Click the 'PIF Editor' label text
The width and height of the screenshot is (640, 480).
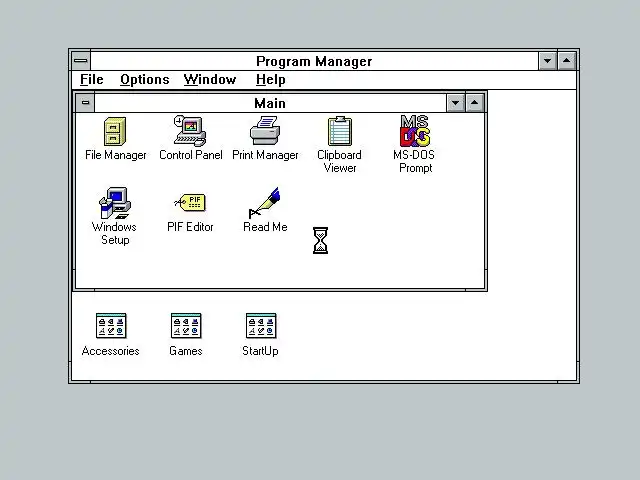(190, 227)
